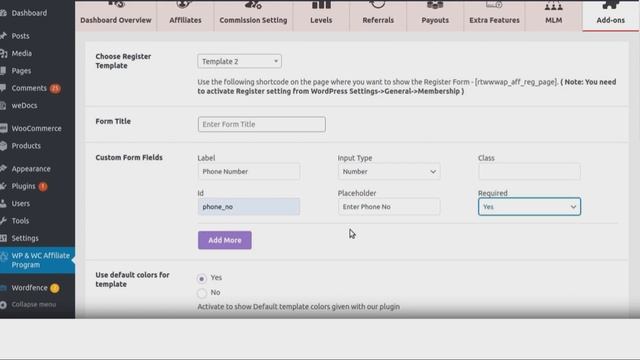
Task: Click the Input Type dropdown chevron
Action: click(x=433, y=172)
